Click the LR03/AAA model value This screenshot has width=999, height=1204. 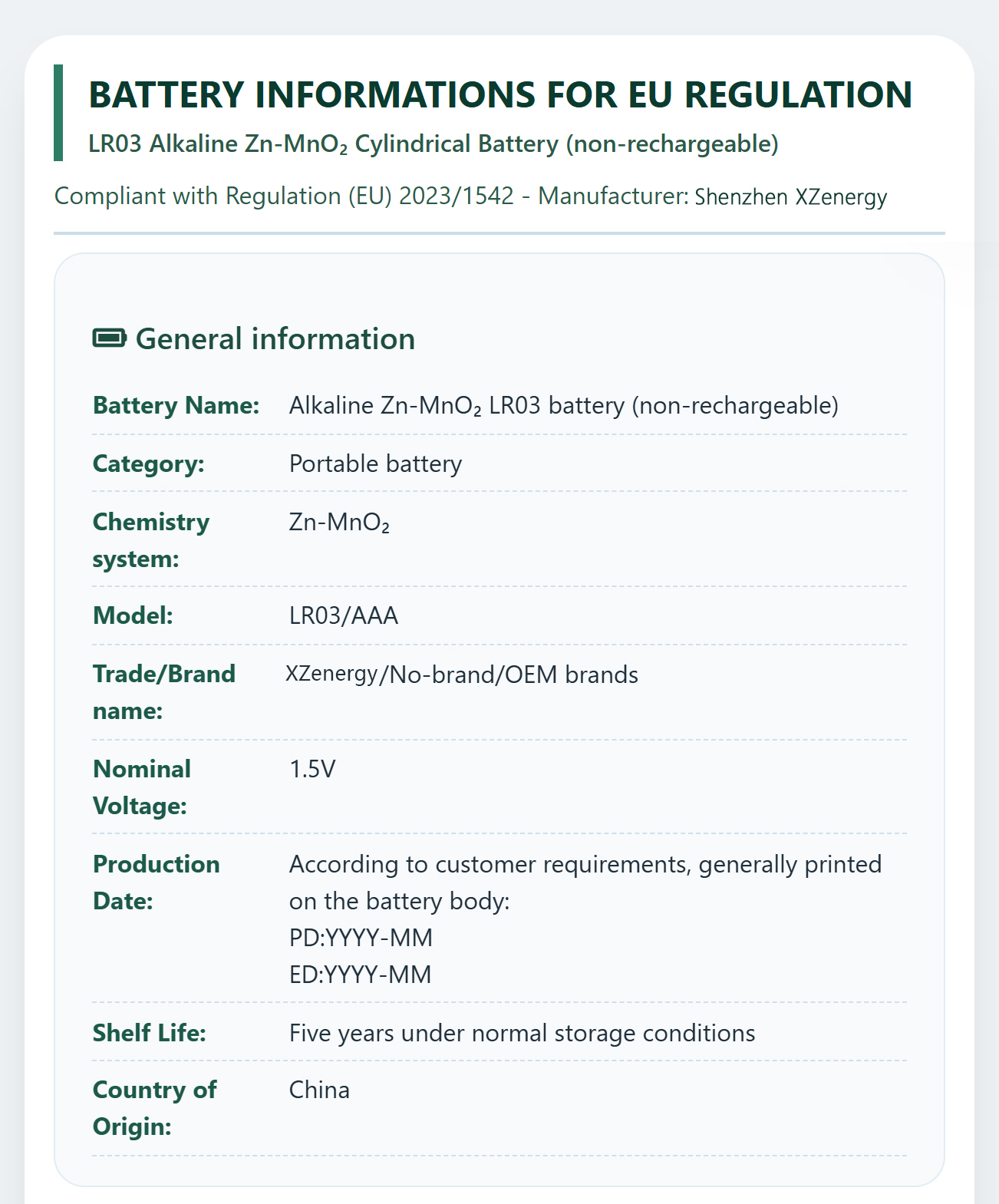pos(344,615)
